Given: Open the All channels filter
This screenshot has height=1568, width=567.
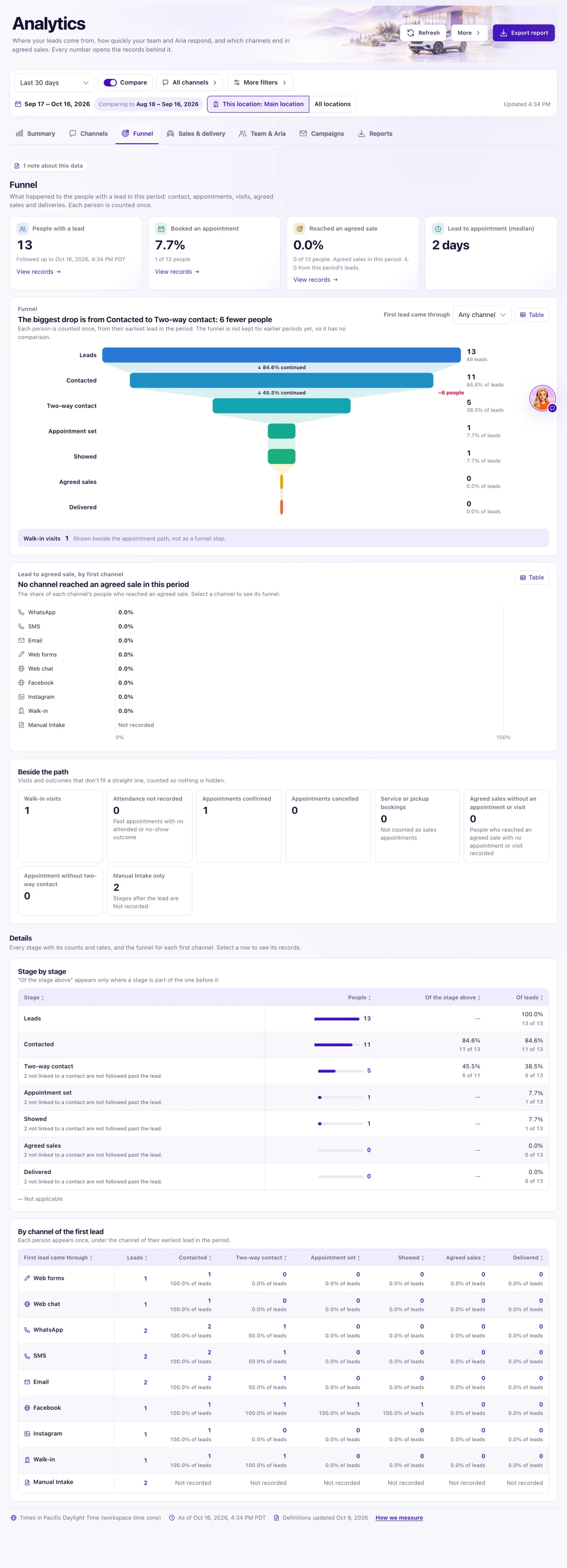Looking at the screenshot, I should (x=190, y=83).
